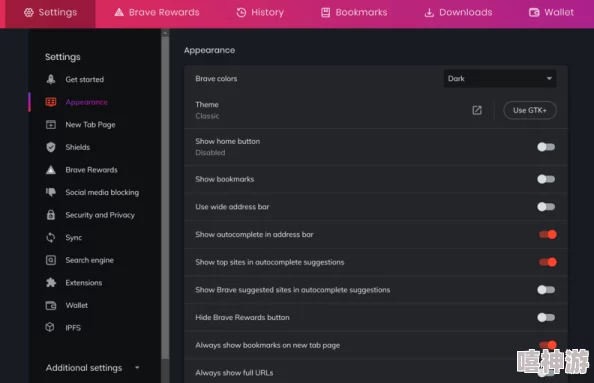The height and width of the screenshot is (383, 594).
Task: Select the Wallet top tab
Action: (x=551, y=13)
